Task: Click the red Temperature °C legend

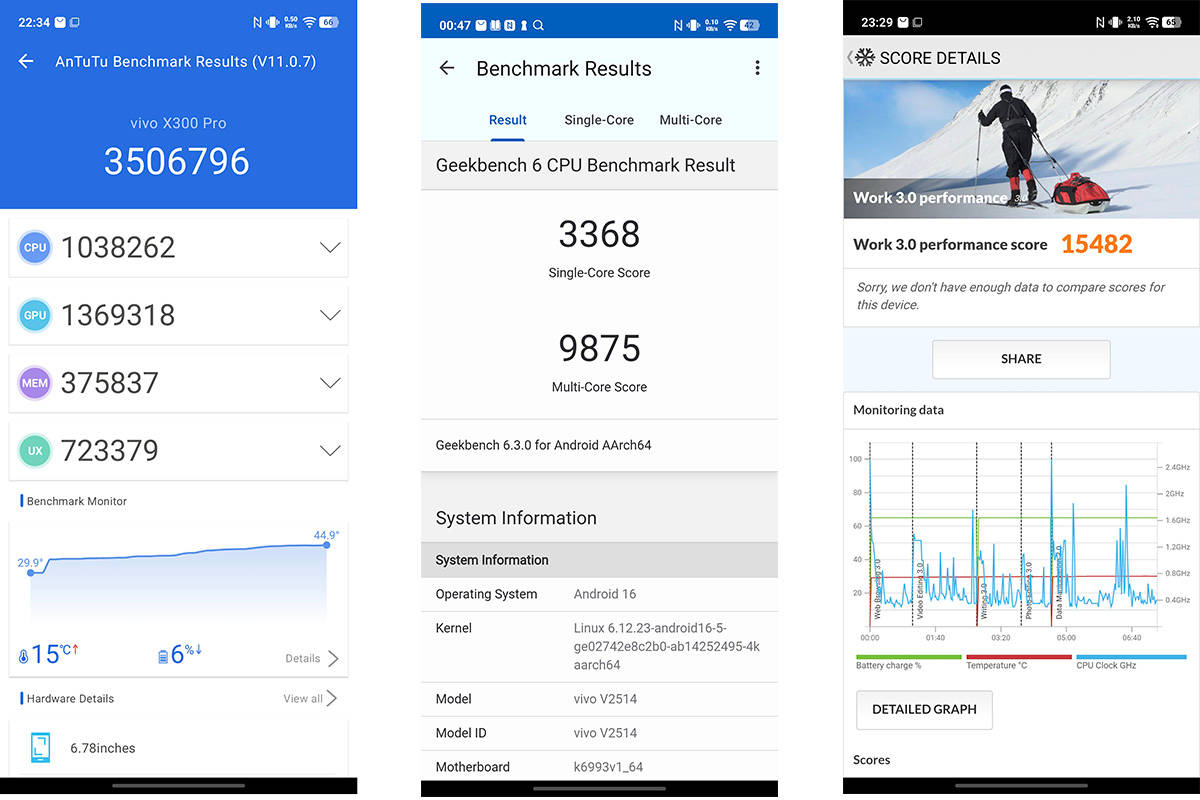Action: coord(1019,661)
